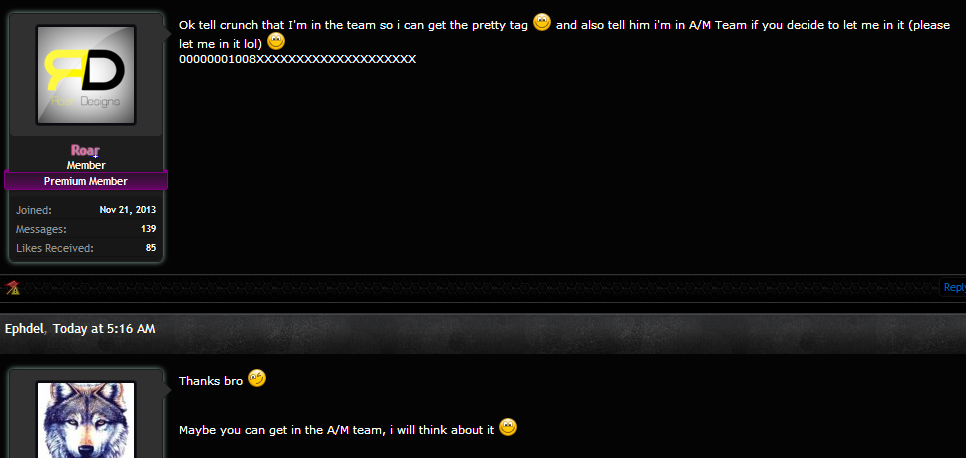Click the "Messages:" label in user info

41,229
